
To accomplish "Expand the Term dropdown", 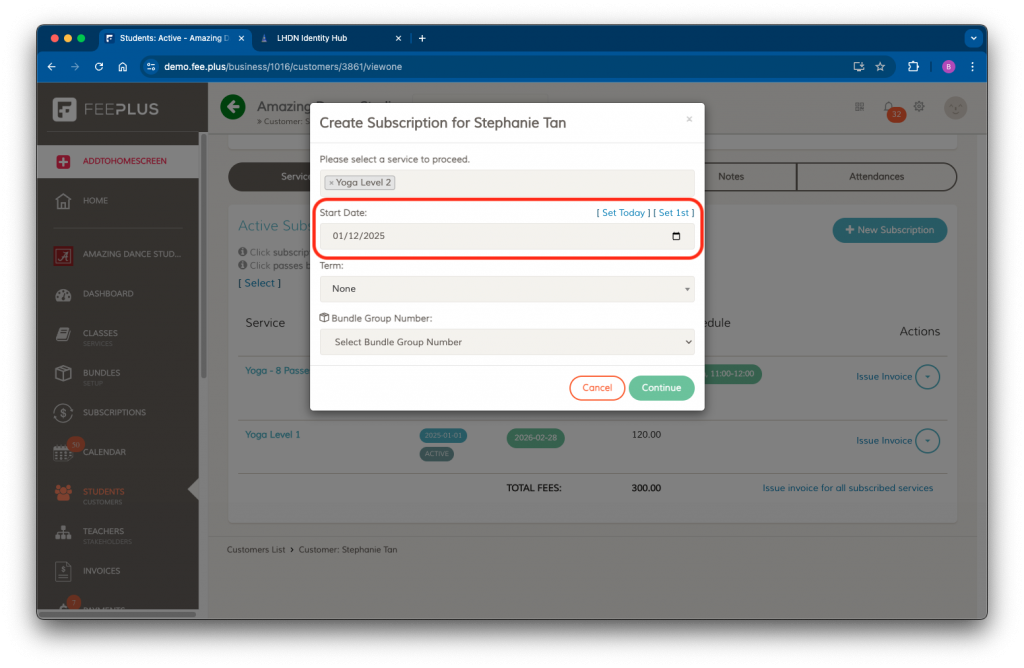I will click(507, 289).
